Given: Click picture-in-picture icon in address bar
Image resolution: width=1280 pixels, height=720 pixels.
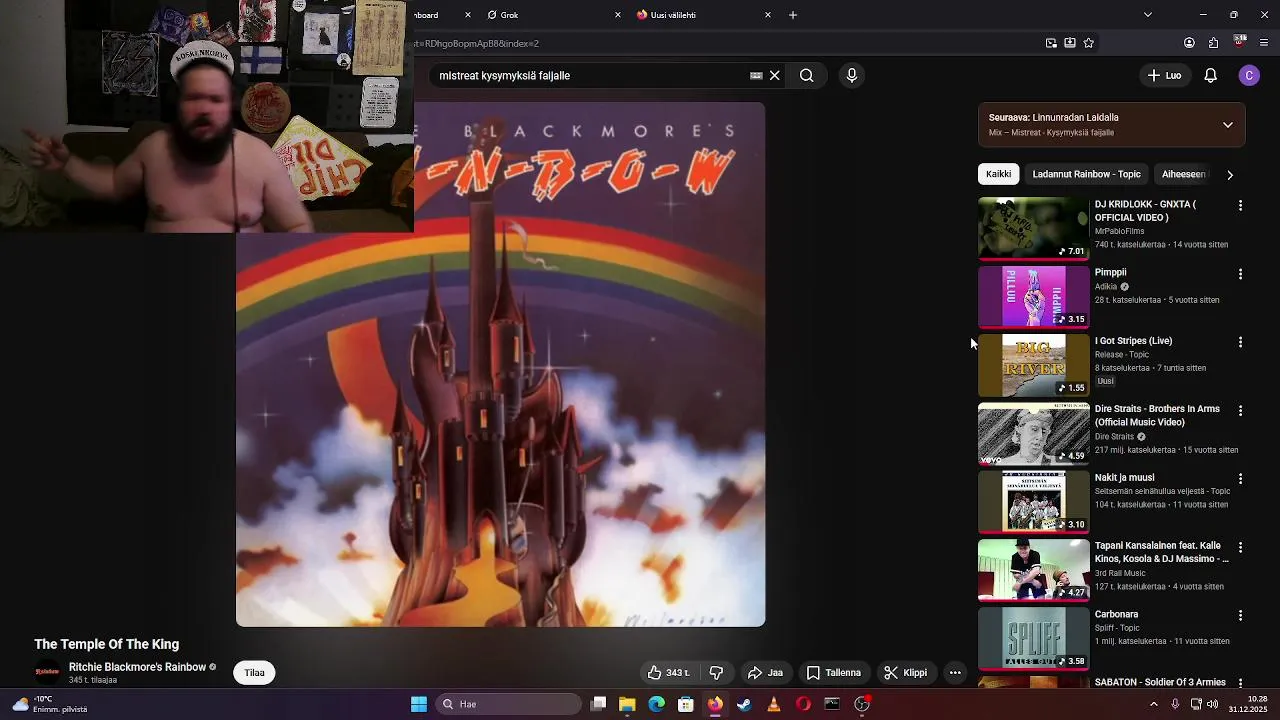Looking at the screenshot, I should pyautogui.click(x=1051, y=43).
